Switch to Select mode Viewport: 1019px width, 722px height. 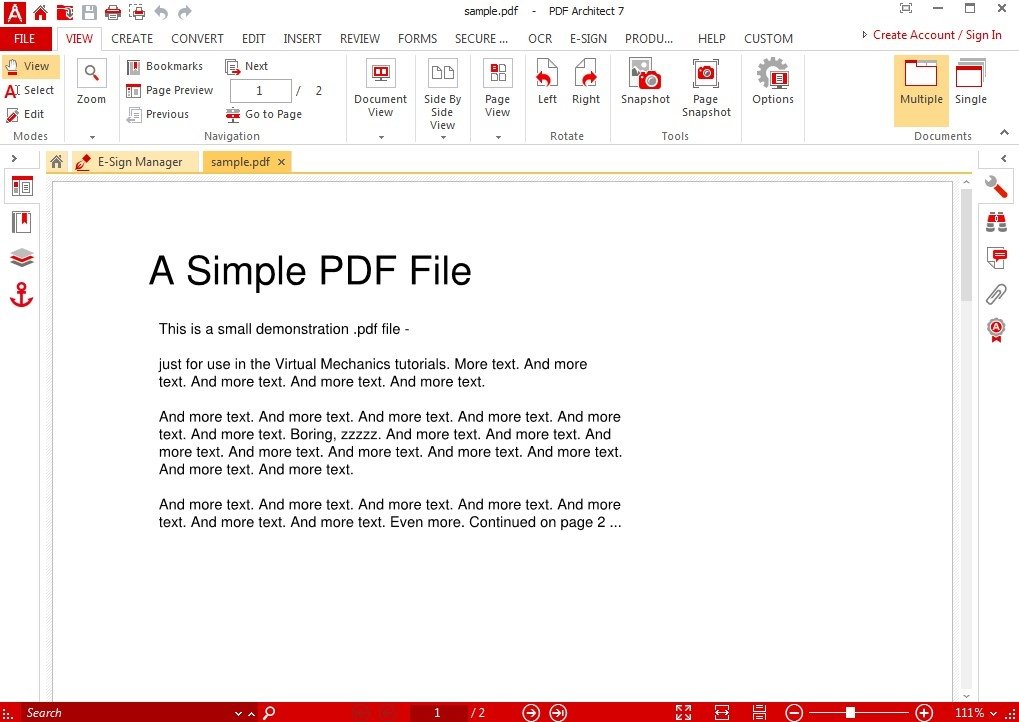(x=31, y=90)
